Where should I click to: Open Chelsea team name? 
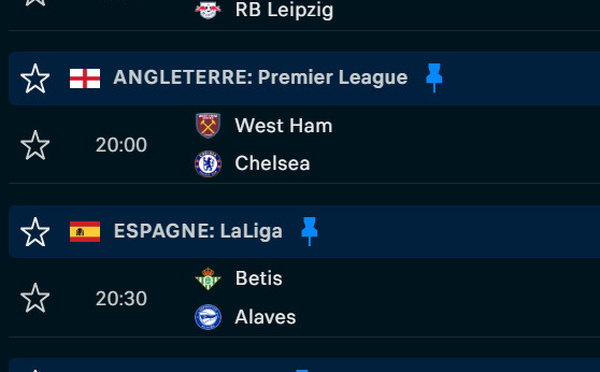[x=272, y=163]
